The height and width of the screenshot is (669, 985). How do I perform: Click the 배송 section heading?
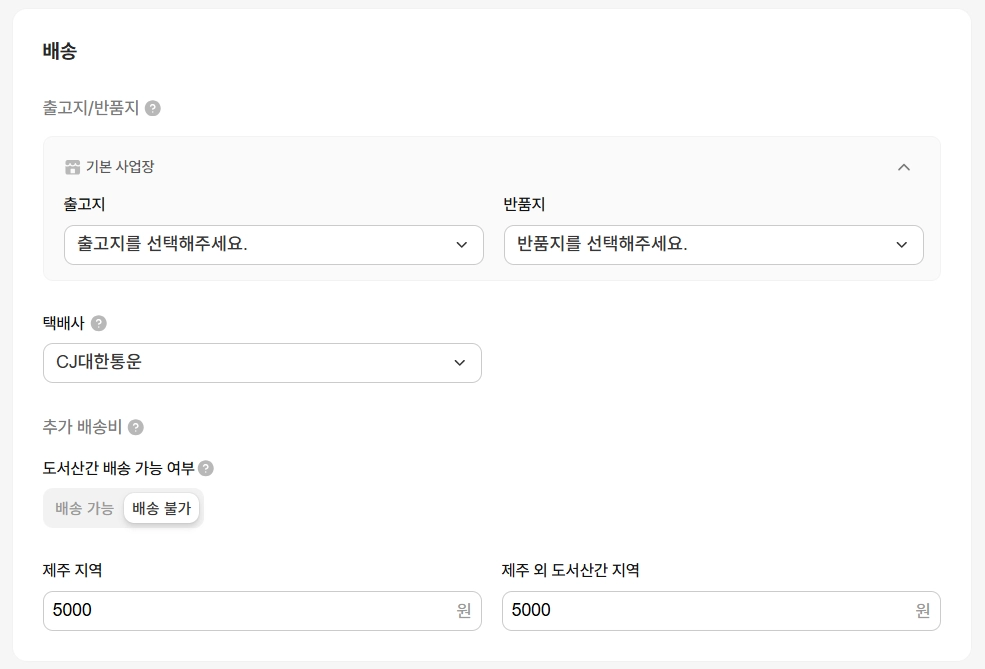pyautogui.click(x=60, y=51)
